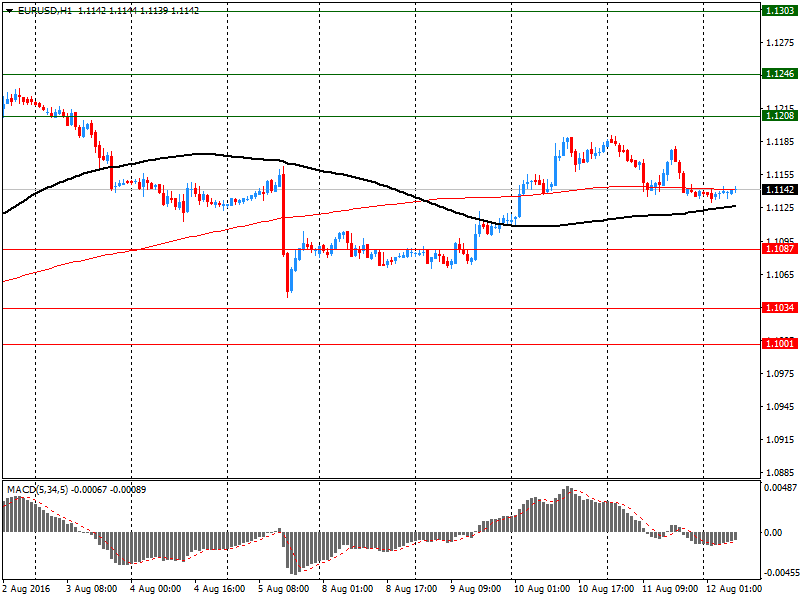Click the 1.1155 price axis value
Image resolution: width=800 pixels, height=600 pixels.
(780, 175)
